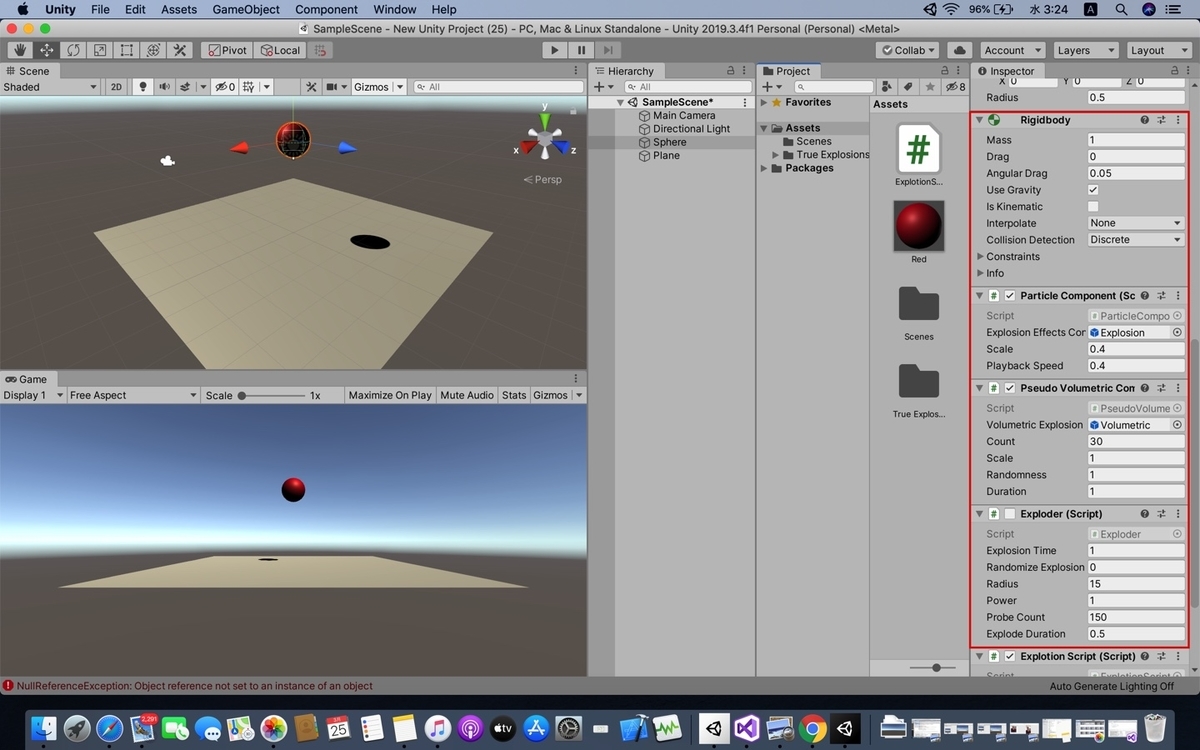Open cloud services panel icon

[959, 50]
